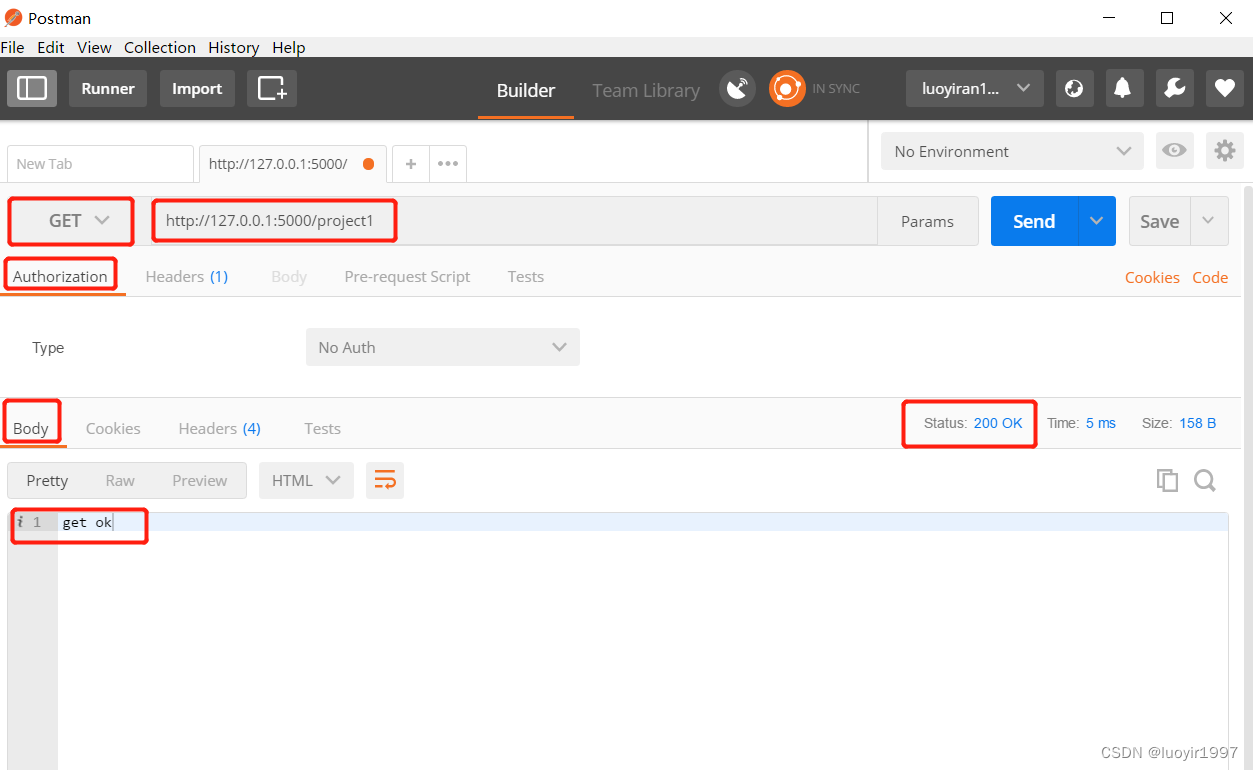The width and height of the screenshot is (1253, 770).
Task: Add a new tab with the plus button
Action: tap(411, 164)
